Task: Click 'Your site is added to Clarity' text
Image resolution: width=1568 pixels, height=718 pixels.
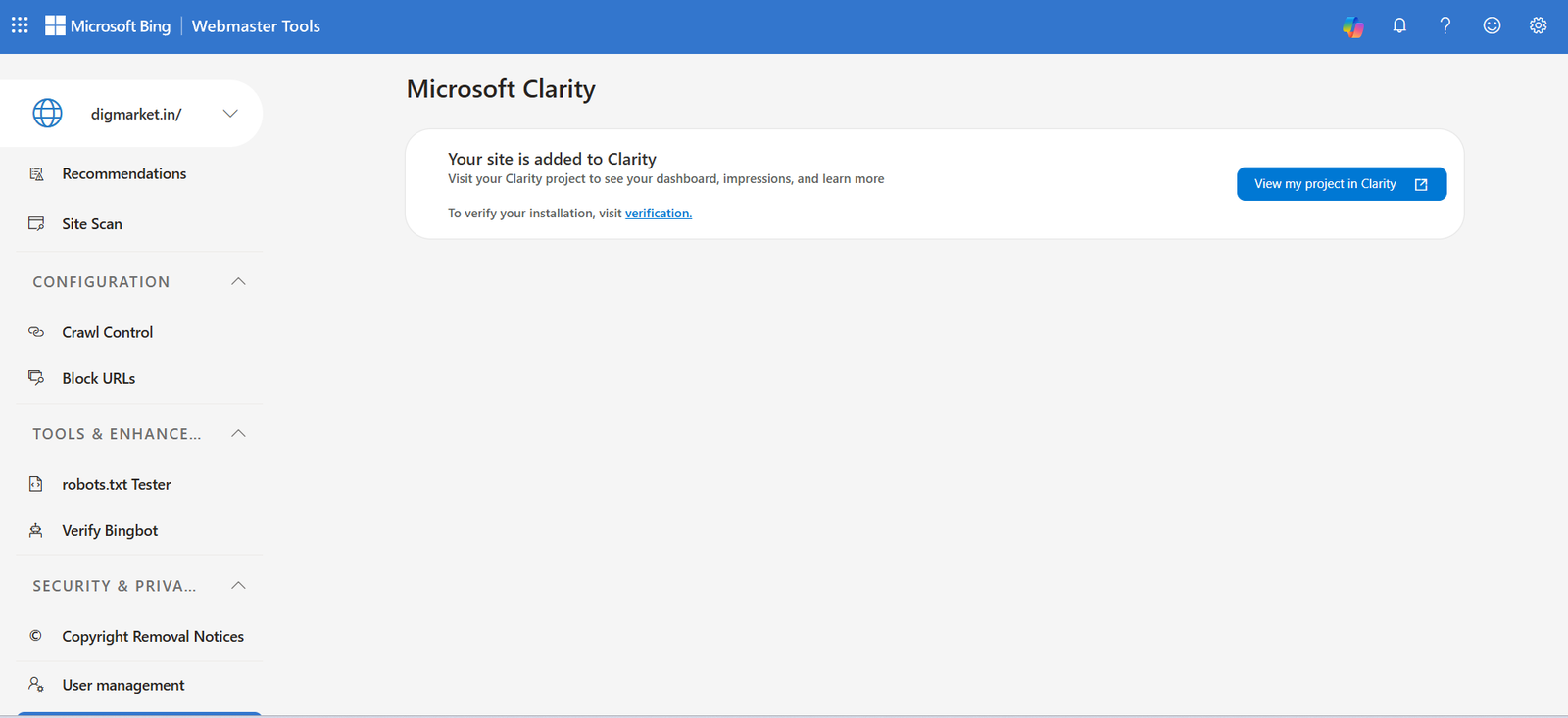Action: coord(552,159)
